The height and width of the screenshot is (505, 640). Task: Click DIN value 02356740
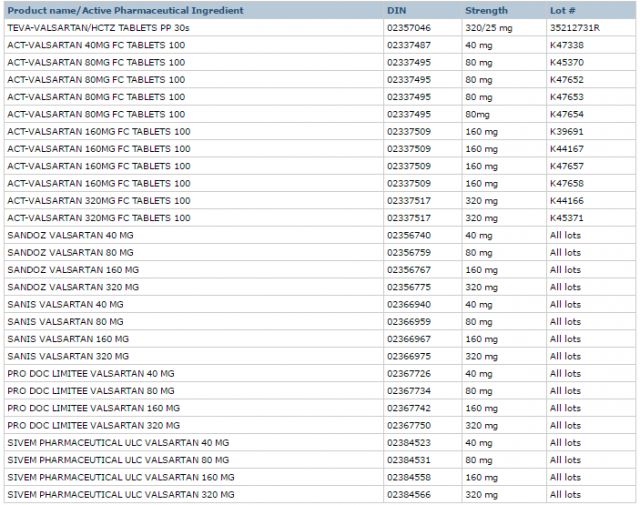(409, 235)
